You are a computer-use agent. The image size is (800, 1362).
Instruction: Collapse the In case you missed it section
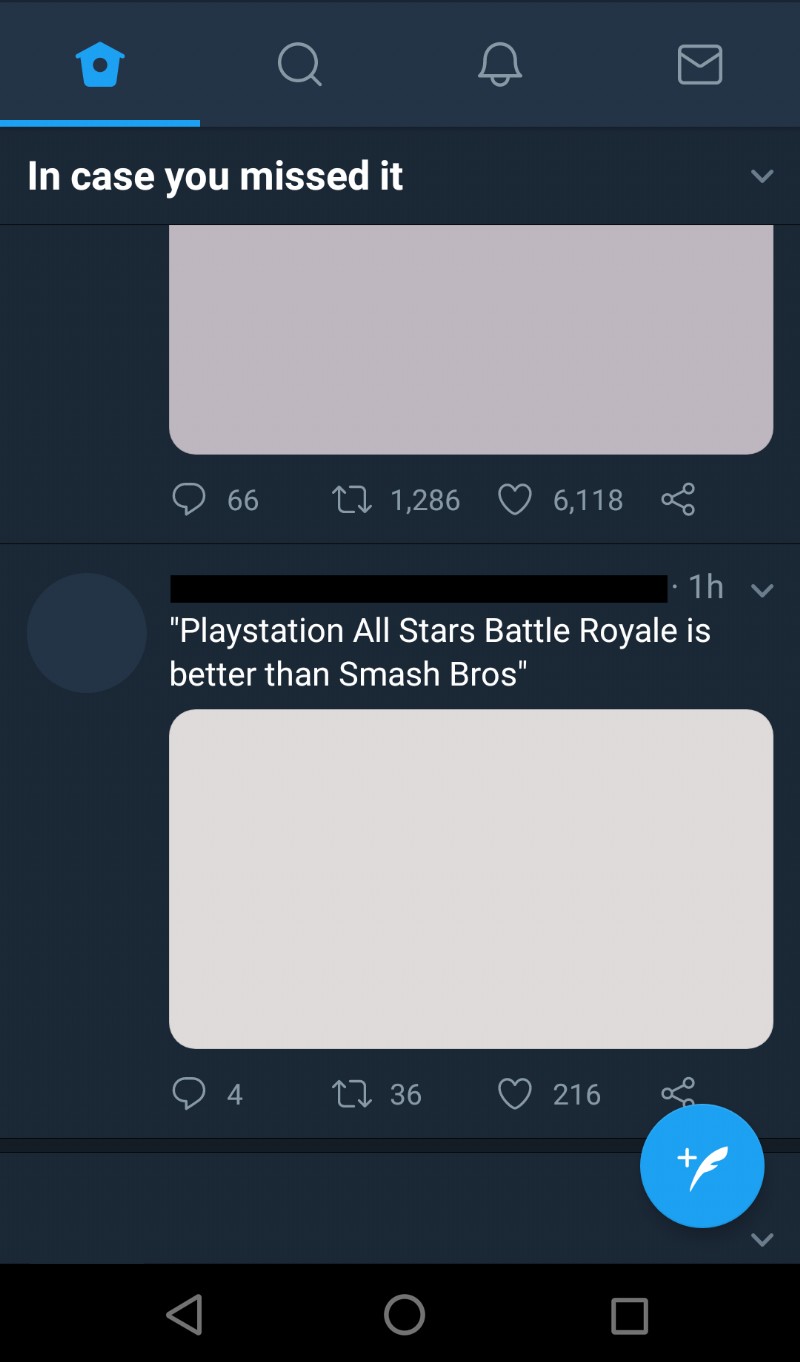pyautogui.click(x=763, y=176)
